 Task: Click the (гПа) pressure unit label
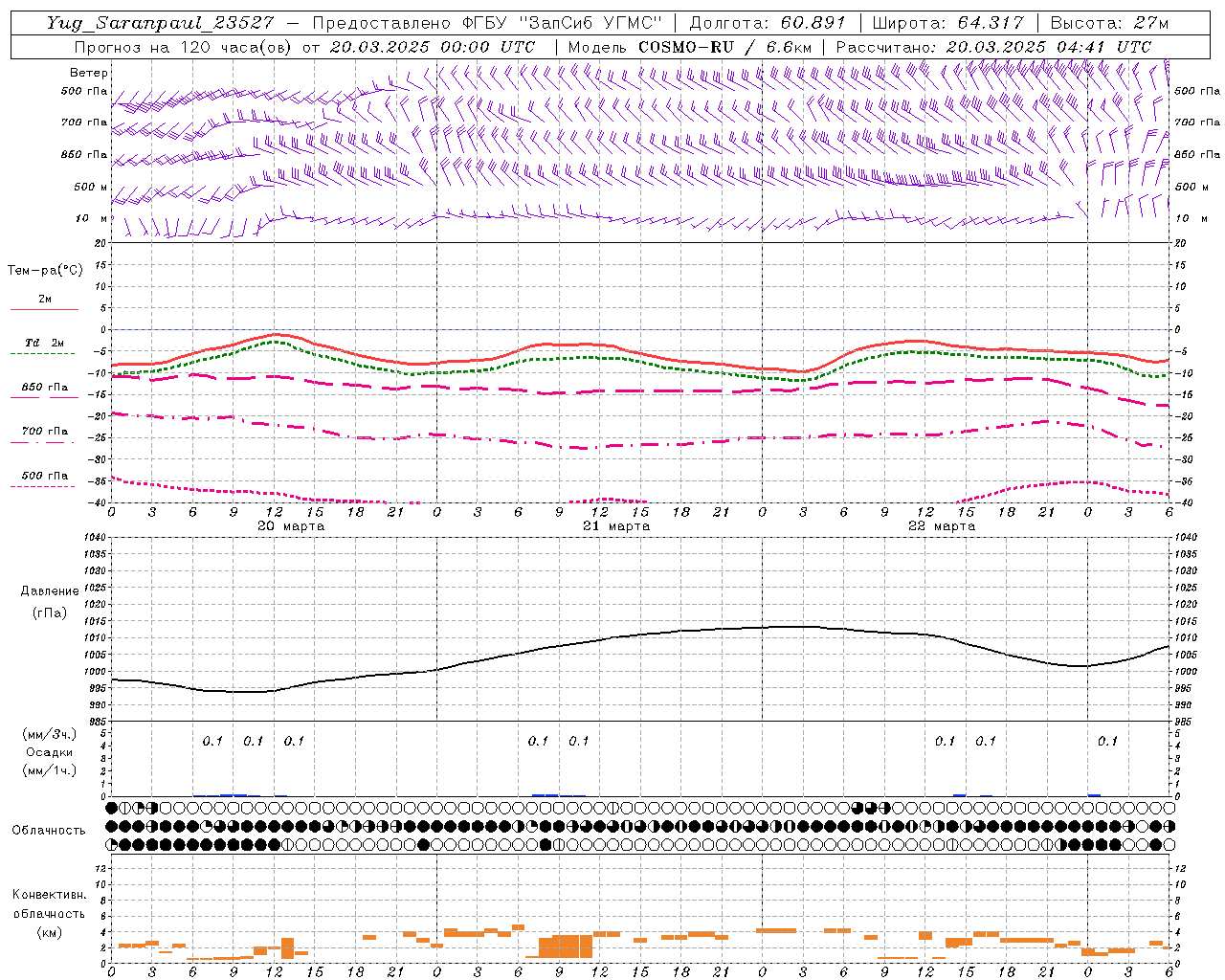[x=50, y=612]
